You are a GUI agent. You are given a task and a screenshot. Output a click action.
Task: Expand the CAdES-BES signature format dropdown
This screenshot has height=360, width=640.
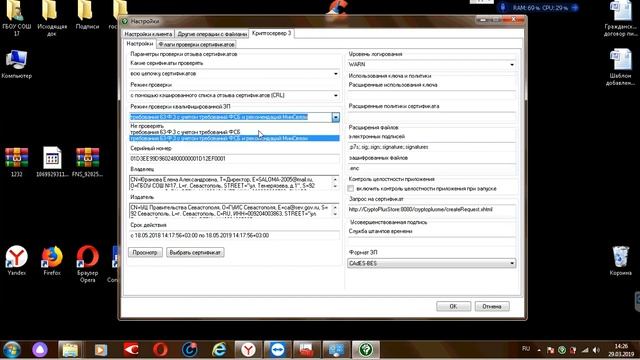click(512, 263)
